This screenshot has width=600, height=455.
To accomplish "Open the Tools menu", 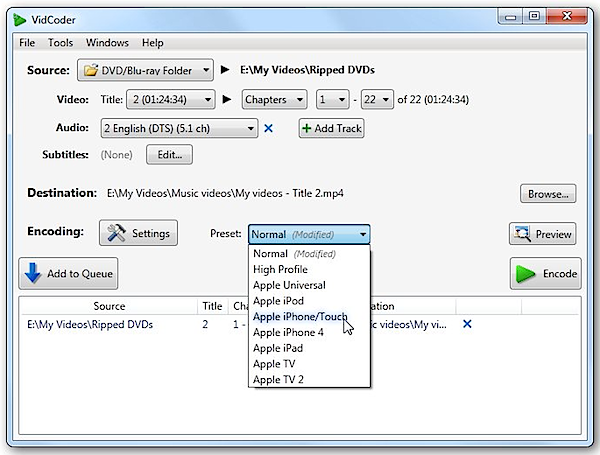I will point(60,42).
